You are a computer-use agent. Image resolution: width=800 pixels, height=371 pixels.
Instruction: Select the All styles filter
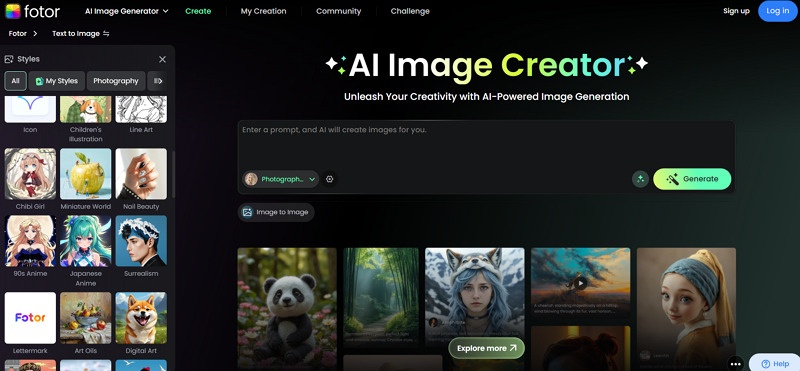tap(15, 81)
